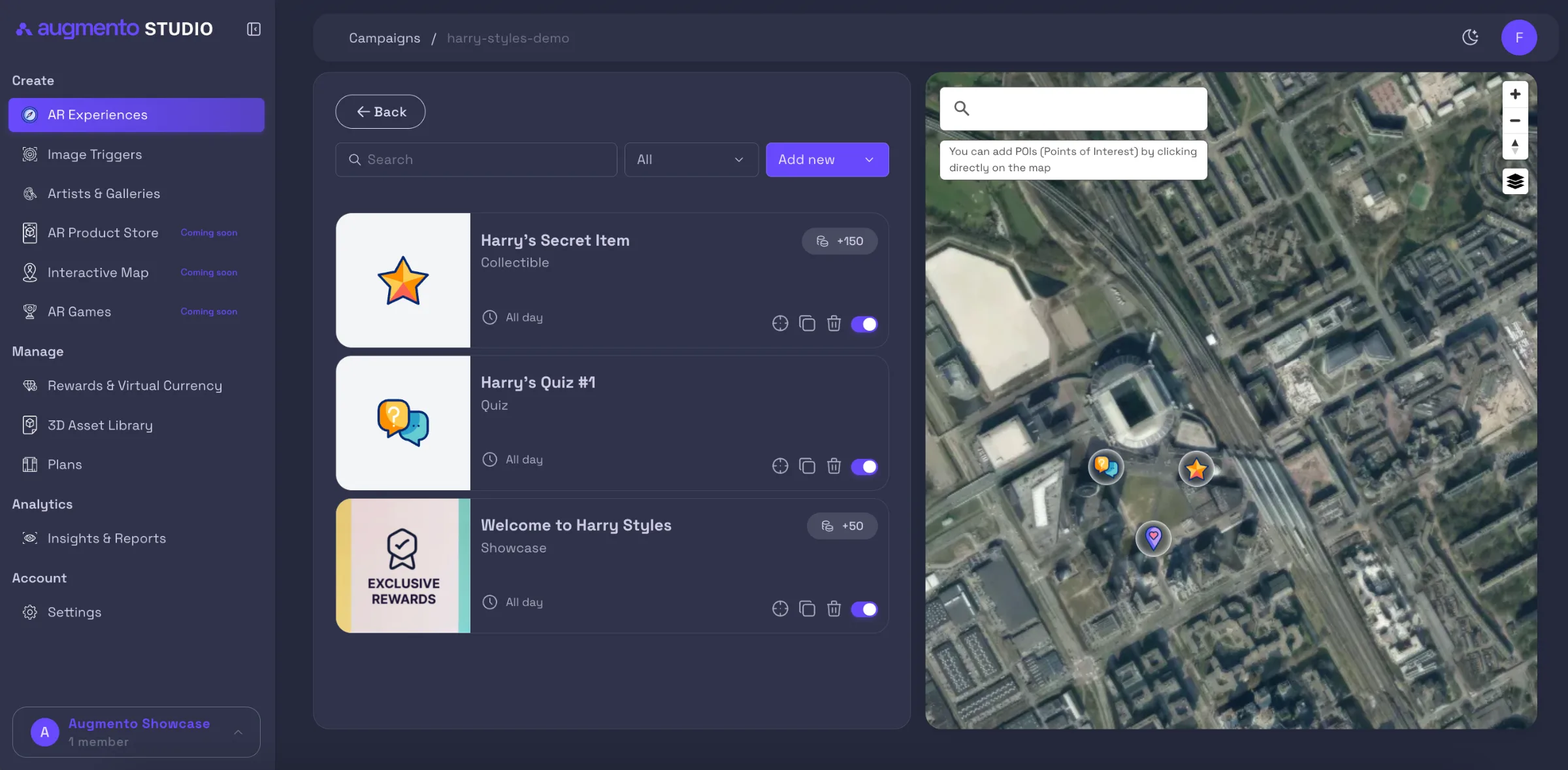Screen dimensions: 1568x770
Task: Click the heart pin marker on map
Action: (1154, 539)
